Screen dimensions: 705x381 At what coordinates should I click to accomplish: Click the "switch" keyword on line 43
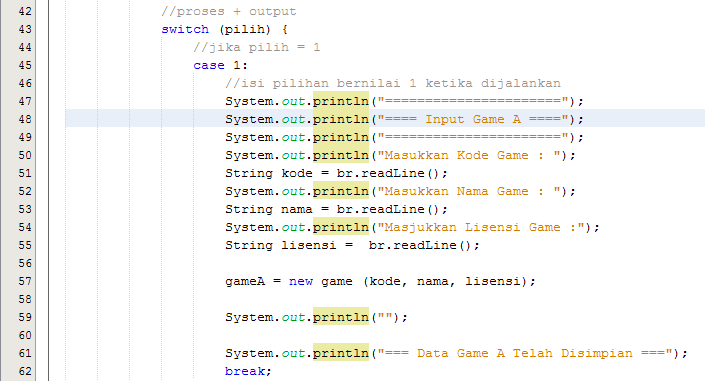185,29
